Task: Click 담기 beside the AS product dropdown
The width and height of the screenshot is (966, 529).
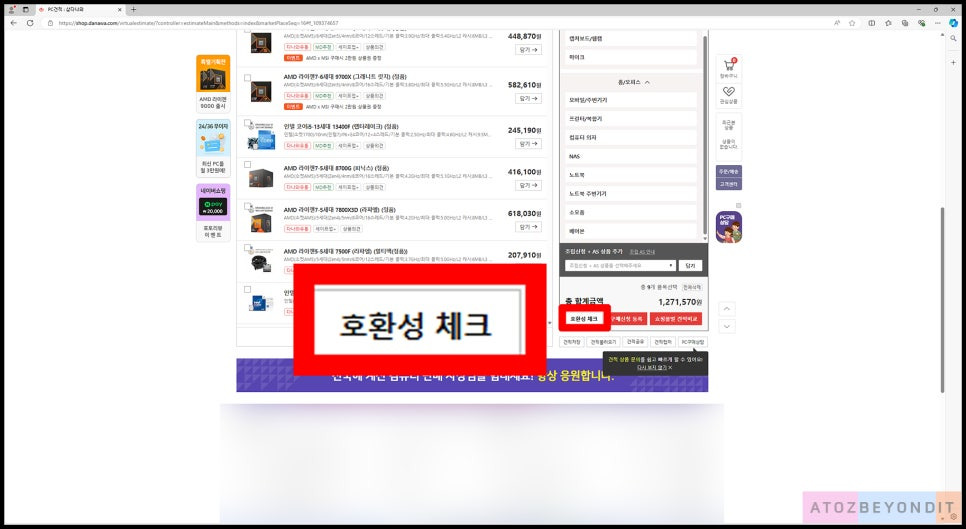Action: tap(690, 265)
